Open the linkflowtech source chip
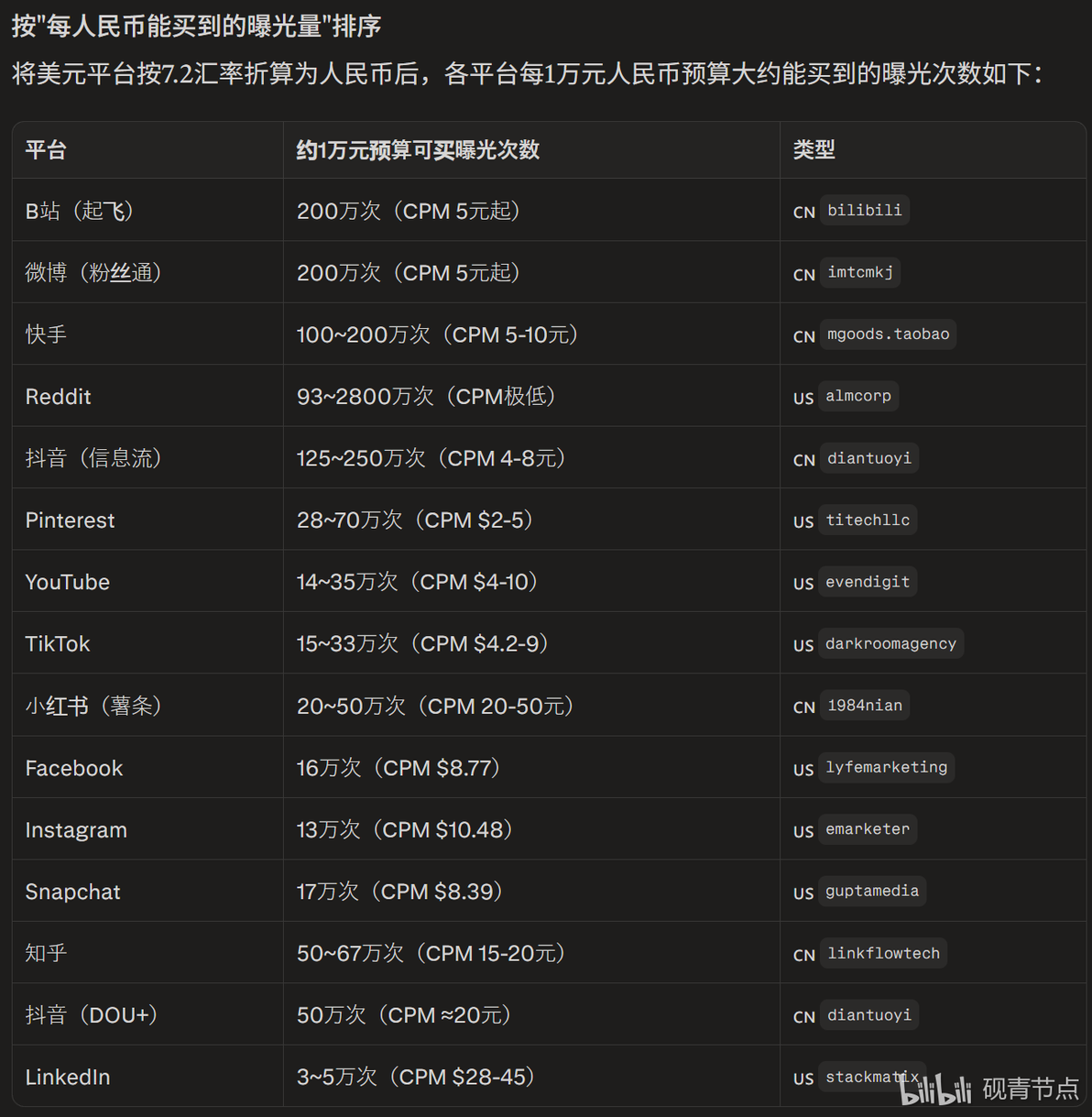This screenshot has width=1092, height=1117. click(883, 953)
